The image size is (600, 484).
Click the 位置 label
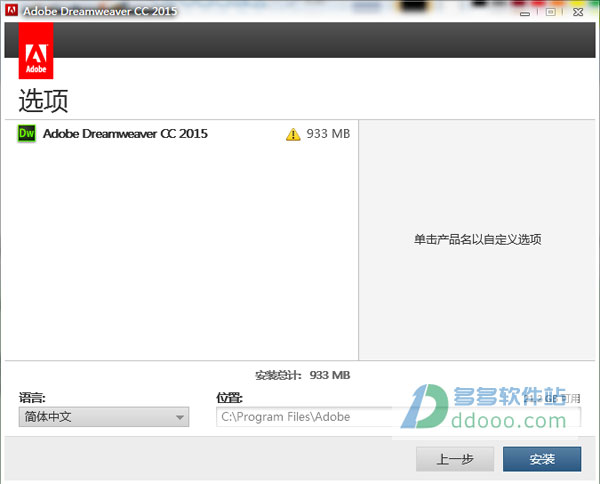pyautogui.click(x=229, y=398)
